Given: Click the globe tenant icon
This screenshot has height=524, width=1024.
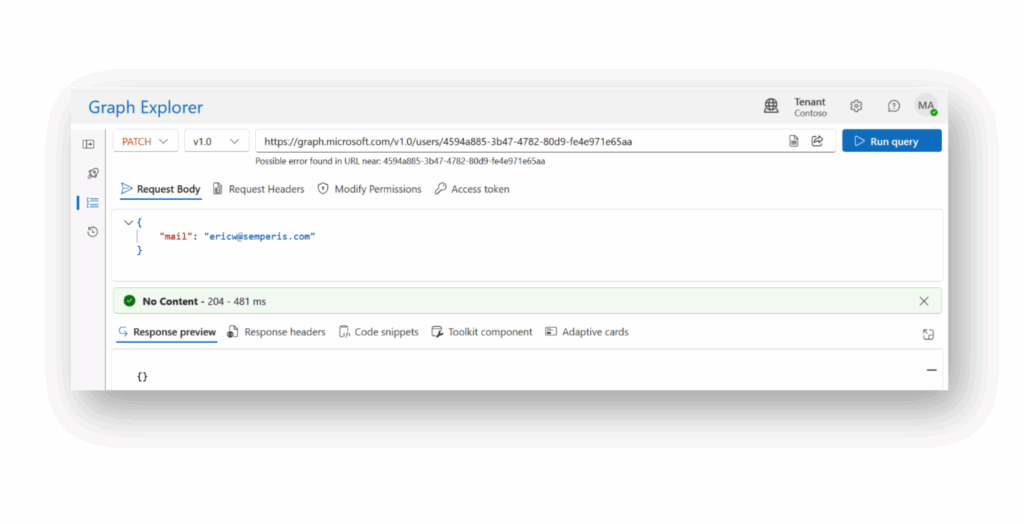Looking at the screenshot, I should click(771, 106).
